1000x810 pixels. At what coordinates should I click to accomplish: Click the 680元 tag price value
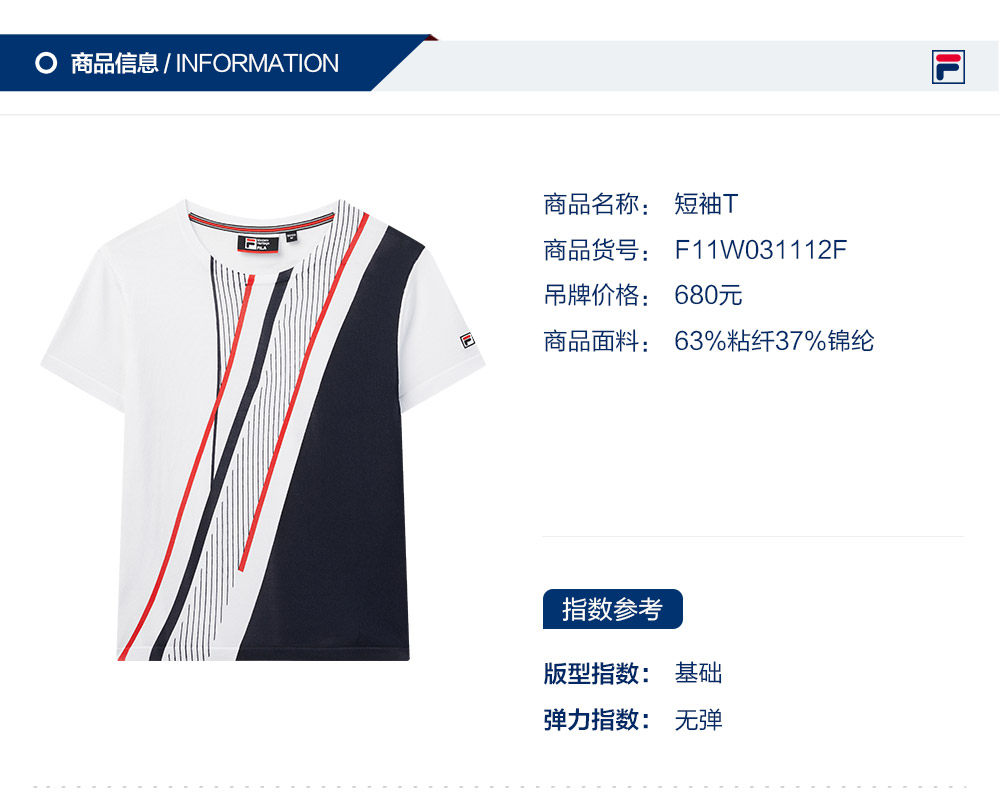point(708,295)
